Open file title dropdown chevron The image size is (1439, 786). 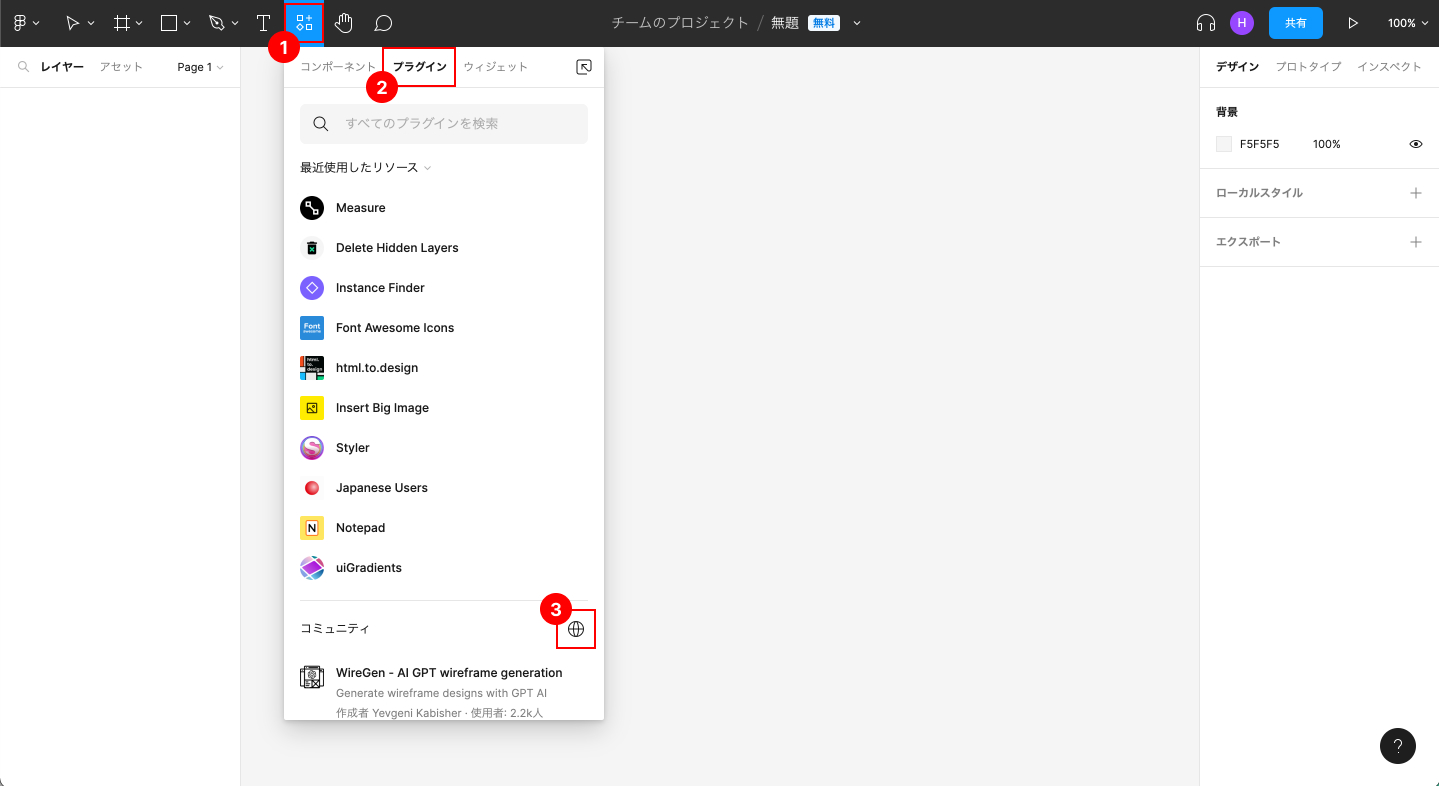(857, 23)
